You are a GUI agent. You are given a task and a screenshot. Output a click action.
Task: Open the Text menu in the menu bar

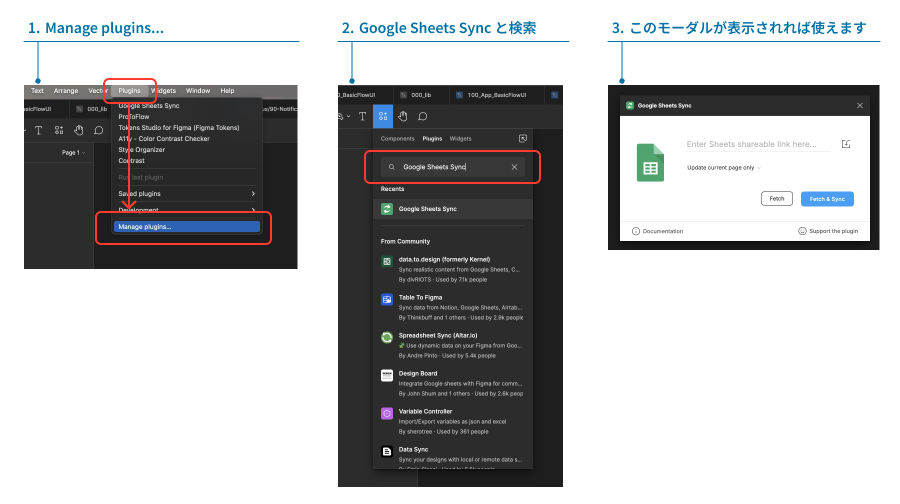37,91
